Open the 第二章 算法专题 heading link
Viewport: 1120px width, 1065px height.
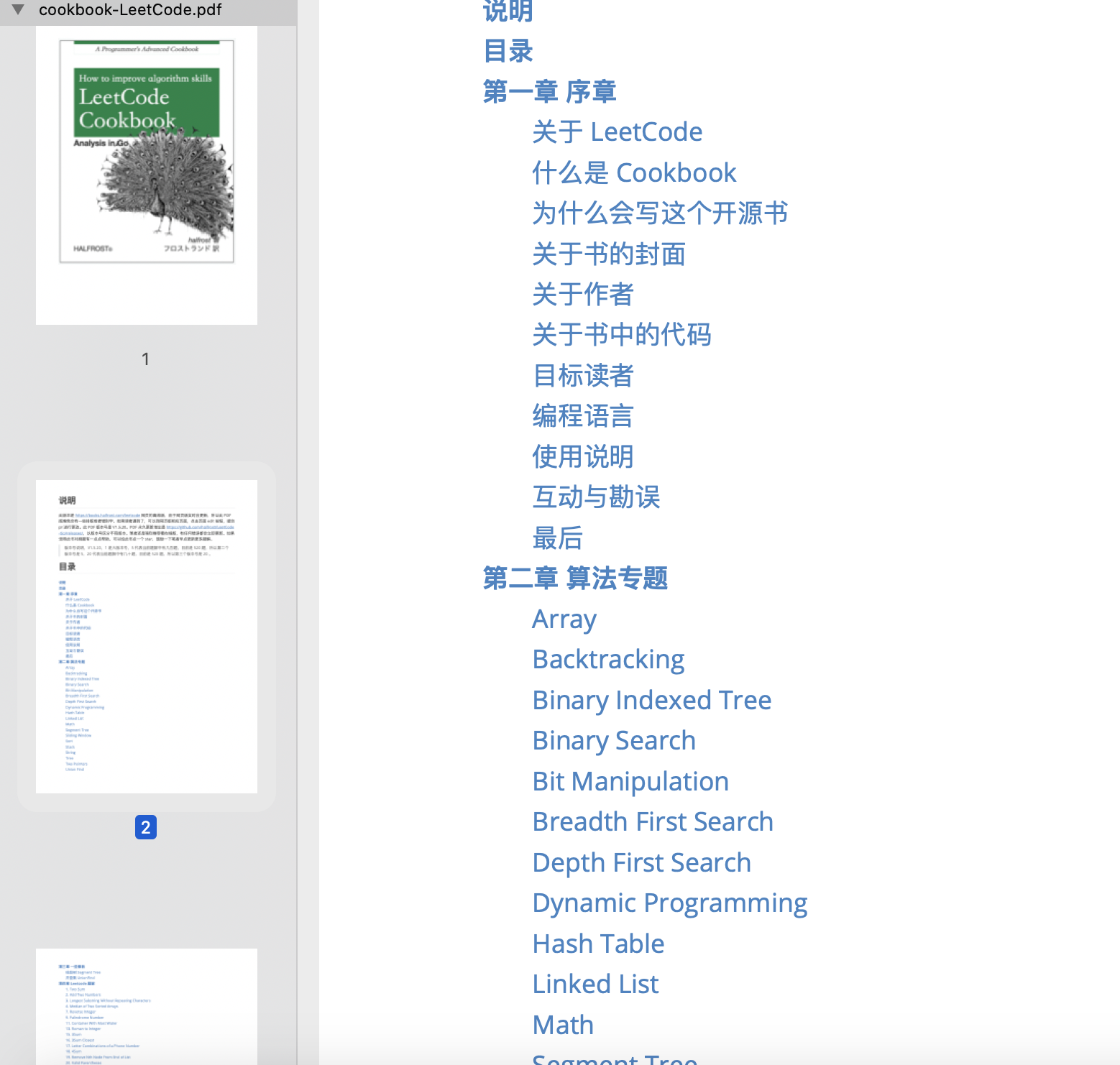click(x=576, y=578)
